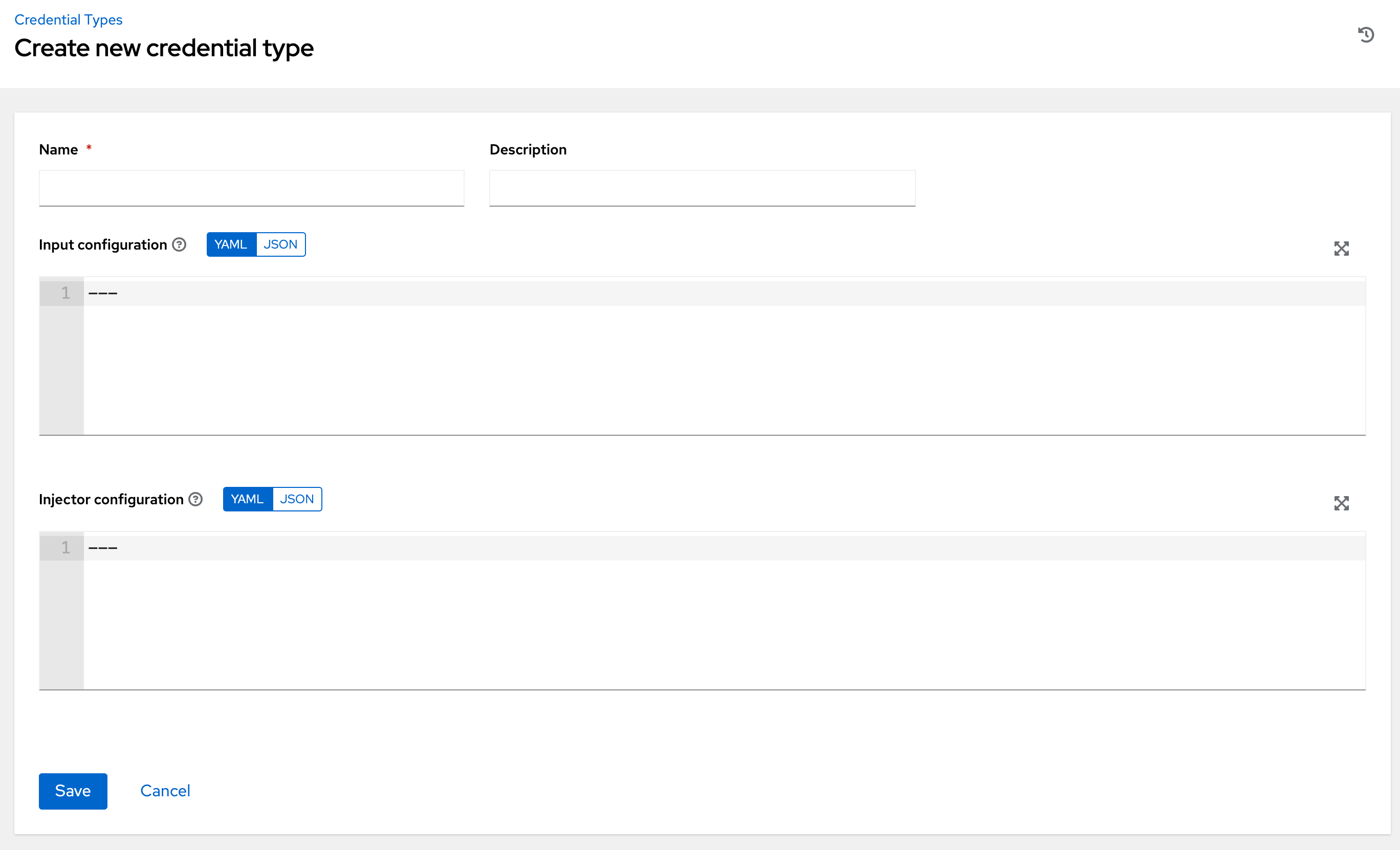Viewport: 1400px width, 850px height.
Task: Select YAML mode for Injector configuration
Action: 247,499
